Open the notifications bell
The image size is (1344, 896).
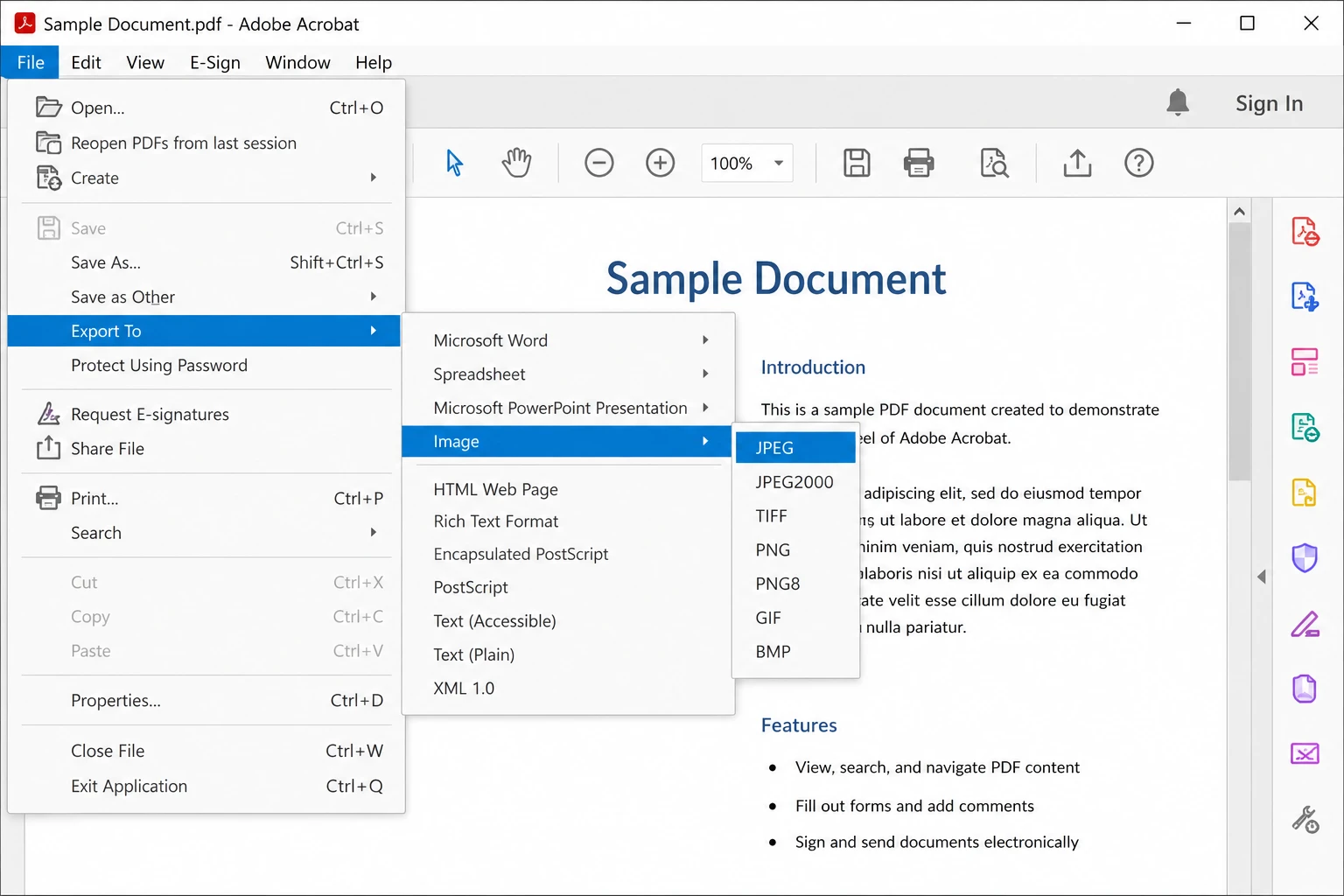(1178, 102)
